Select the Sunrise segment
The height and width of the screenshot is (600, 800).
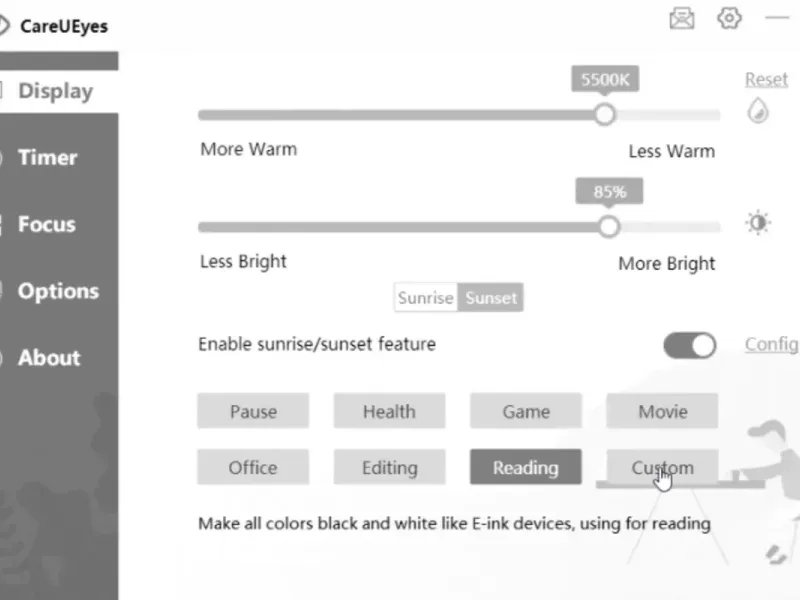tap(426, 298)
